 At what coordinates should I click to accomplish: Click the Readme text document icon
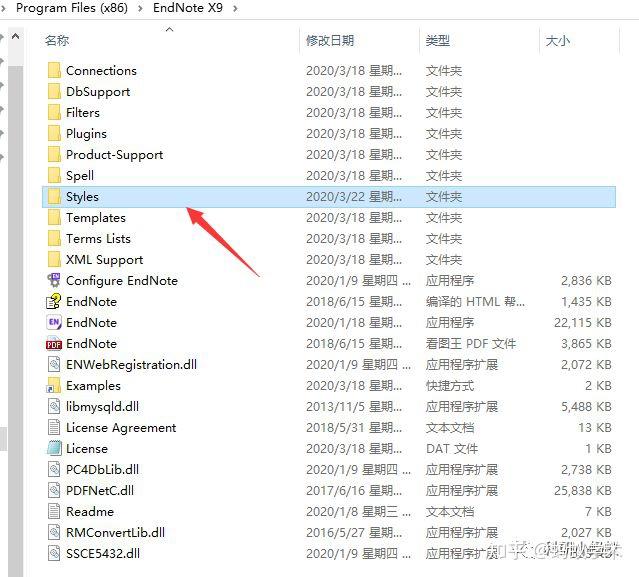(x=54, y=511)
